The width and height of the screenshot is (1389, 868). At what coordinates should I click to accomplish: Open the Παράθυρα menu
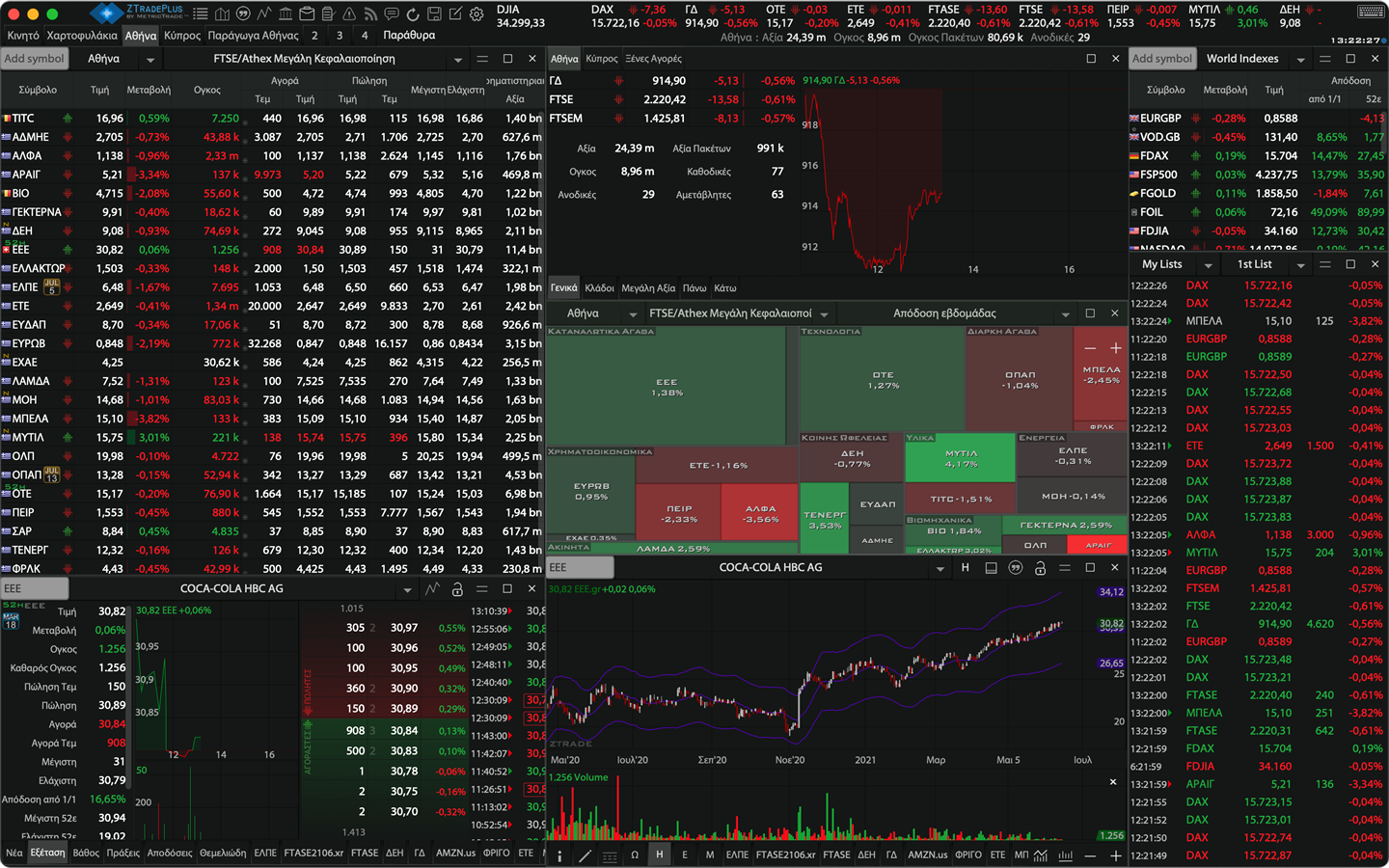pos(409,36)
